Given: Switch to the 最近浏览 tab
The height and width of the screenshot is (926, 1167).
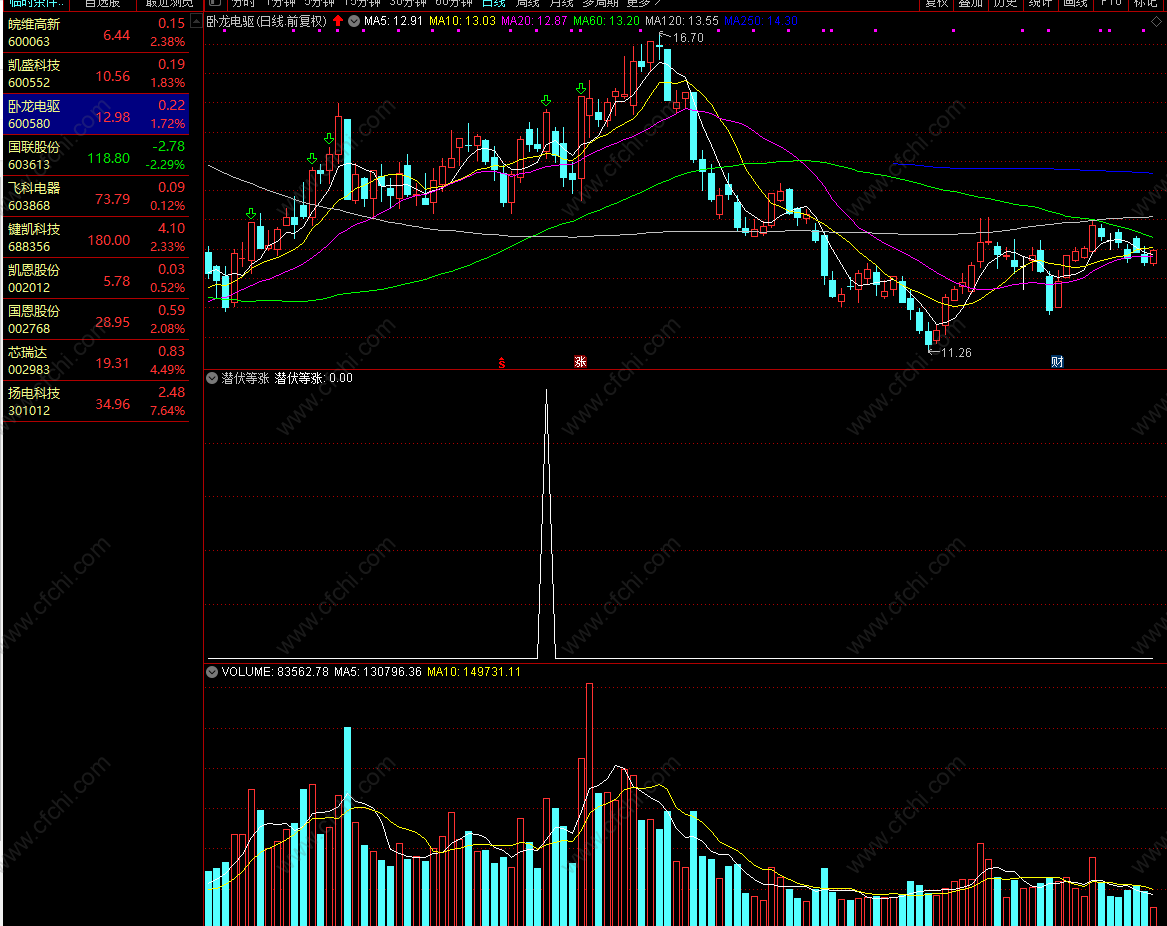Looking at the screenshot, I should pyautogui.click(x=169, y=4).
